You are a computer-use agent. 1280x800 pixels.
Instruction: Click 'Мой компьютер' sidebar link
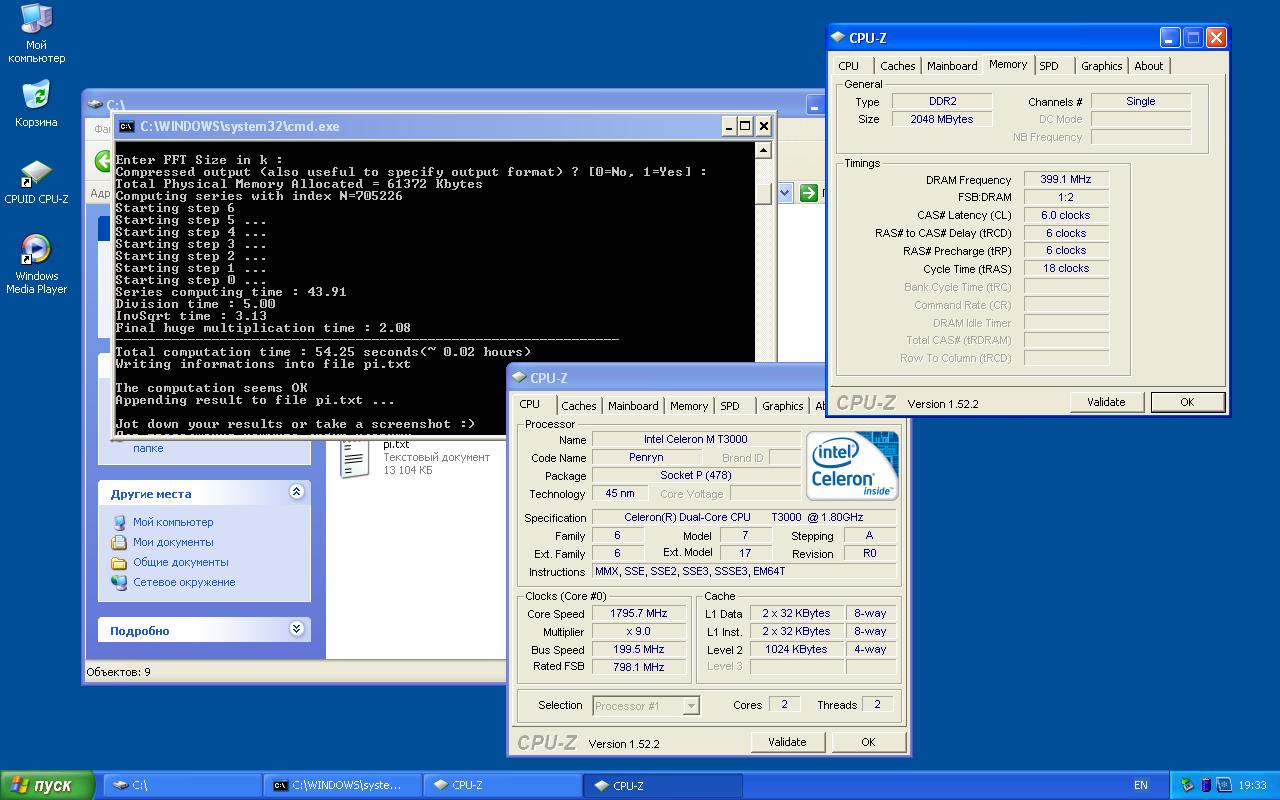pyautogui.click(x=173, y=522)
